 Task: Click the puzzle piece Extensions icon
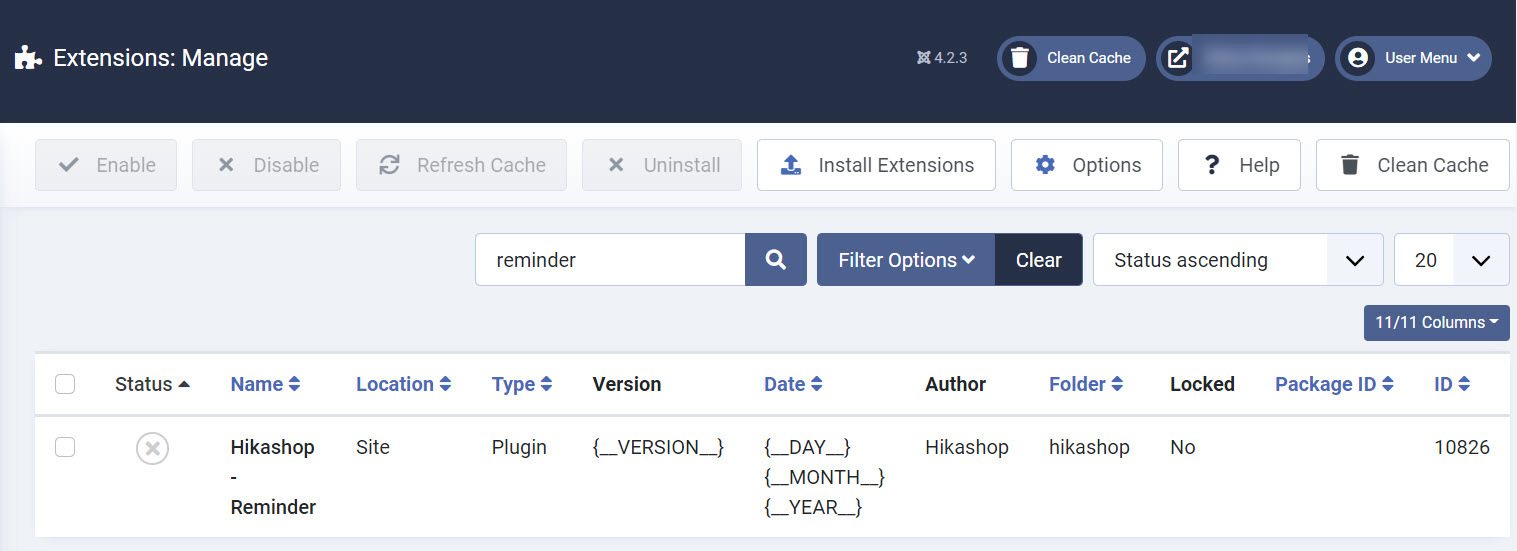28,58
